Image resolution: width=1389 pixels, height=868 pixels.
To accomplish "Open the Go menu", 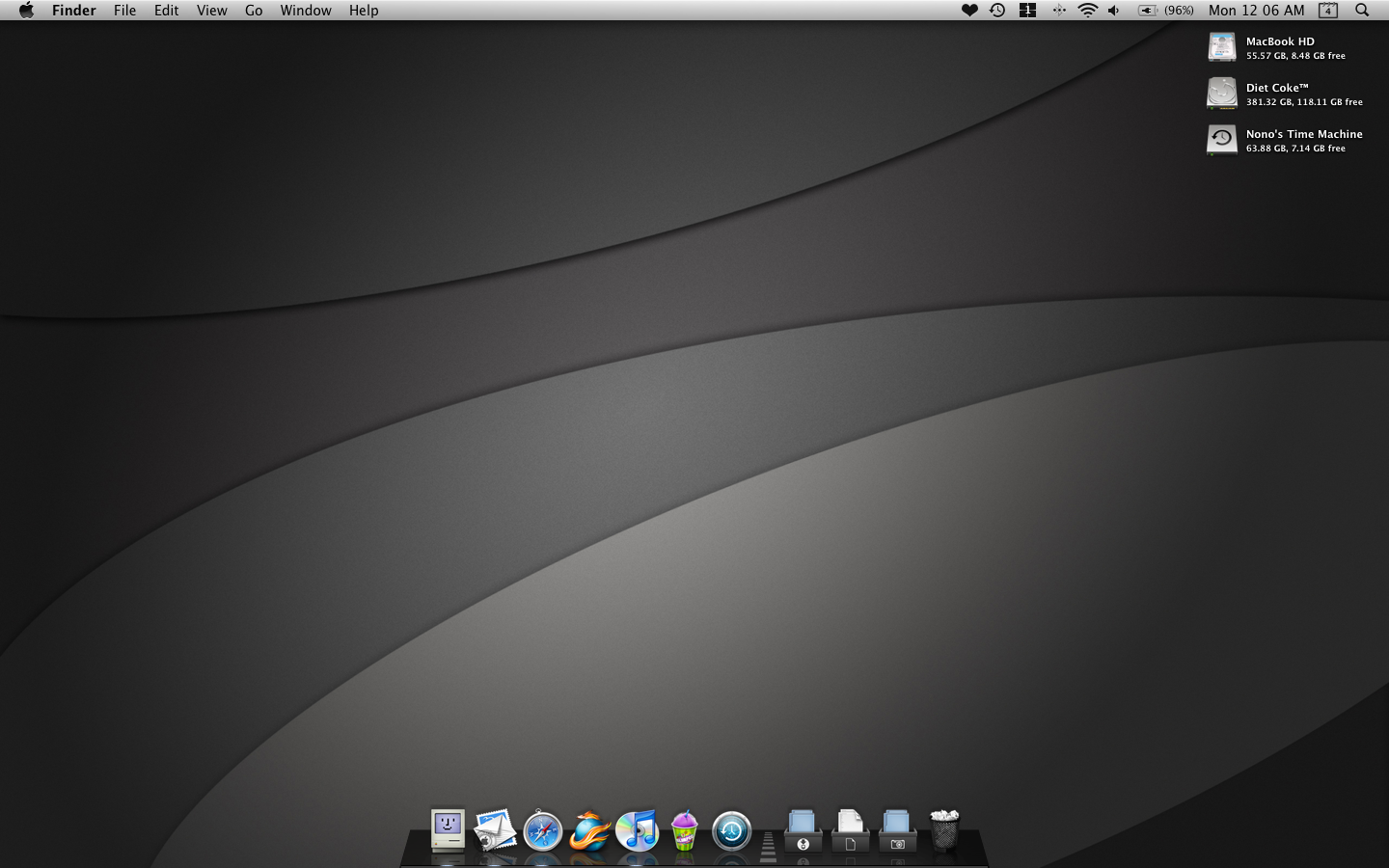I will (x=254, y=10).
